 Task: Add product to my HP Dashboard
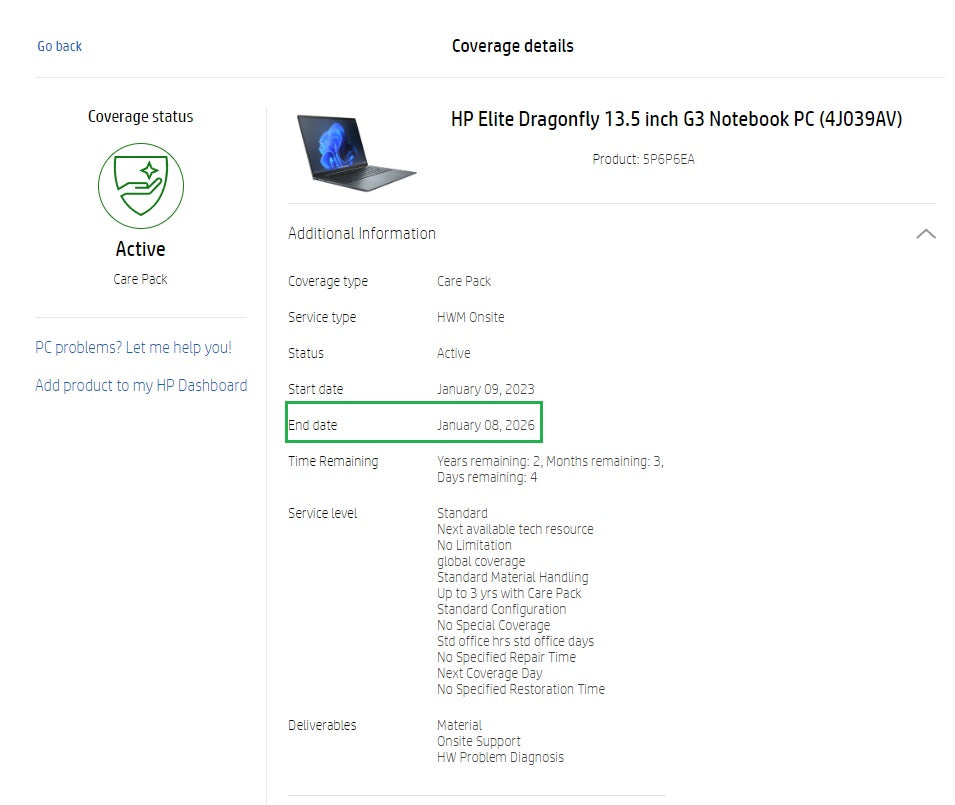[x=141, y=385]
